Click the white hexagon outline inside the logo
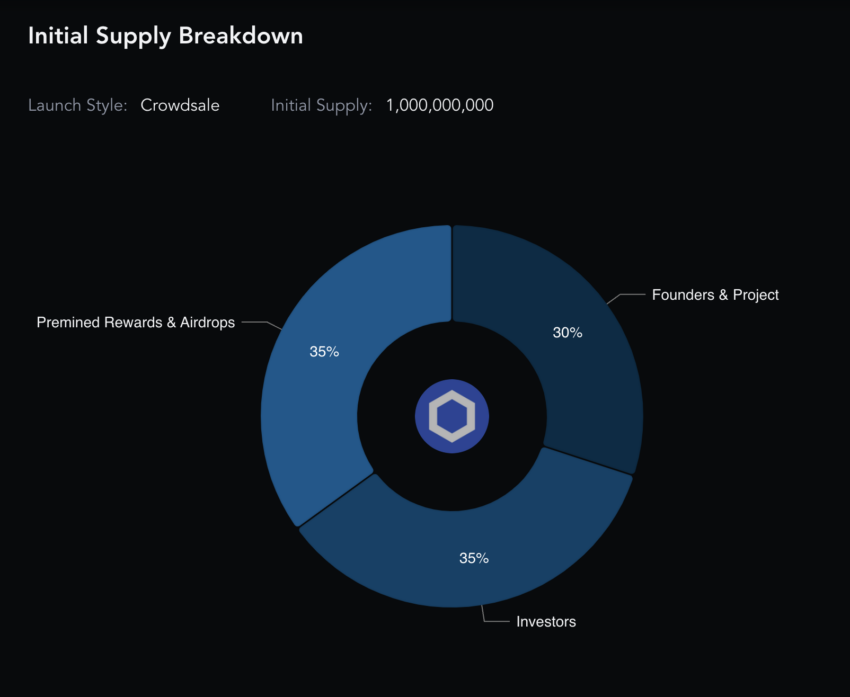The height and width of the screenshot is (697, 850). (x=452, y=416)
